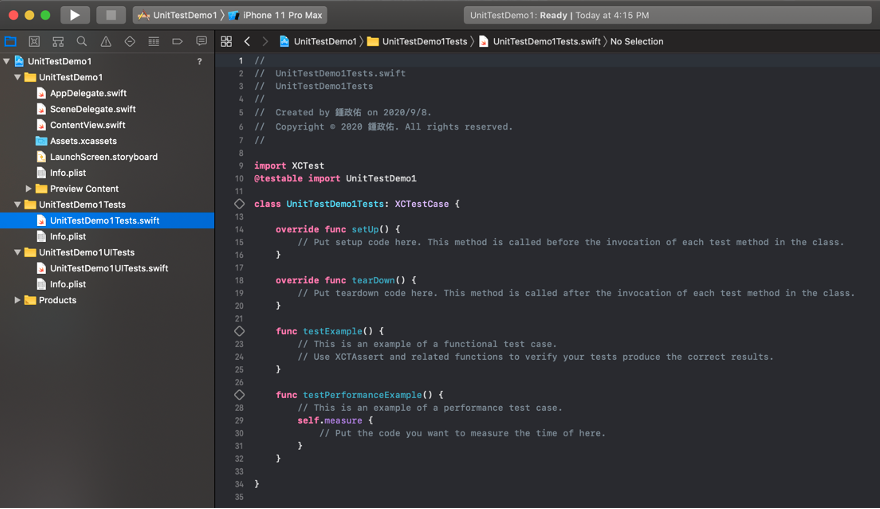Click the import XCTest line
880x509 pixels.
point(289,166)
